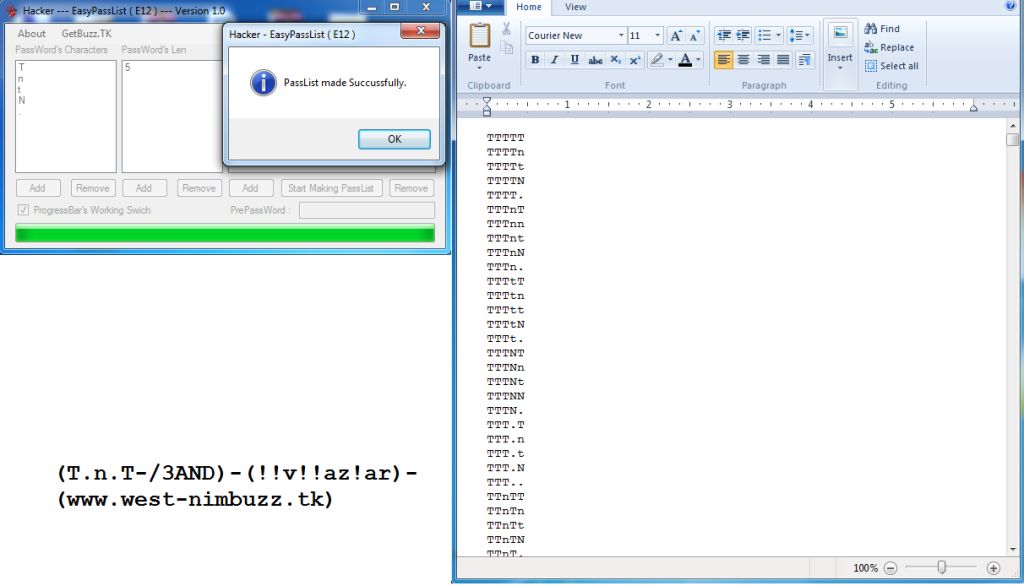Click the Paste clipboard icon
The width and height of the screenshot is (1024, 586).
(x=479, y=35)
